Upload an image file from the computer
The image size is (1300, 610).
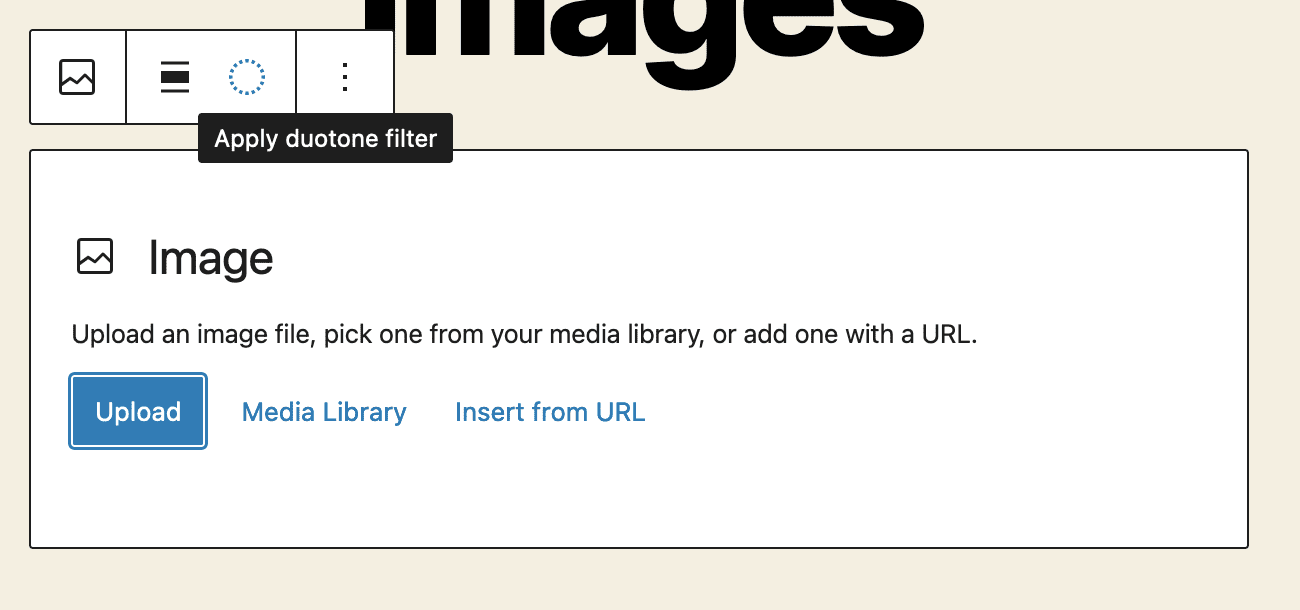point(138,412)
